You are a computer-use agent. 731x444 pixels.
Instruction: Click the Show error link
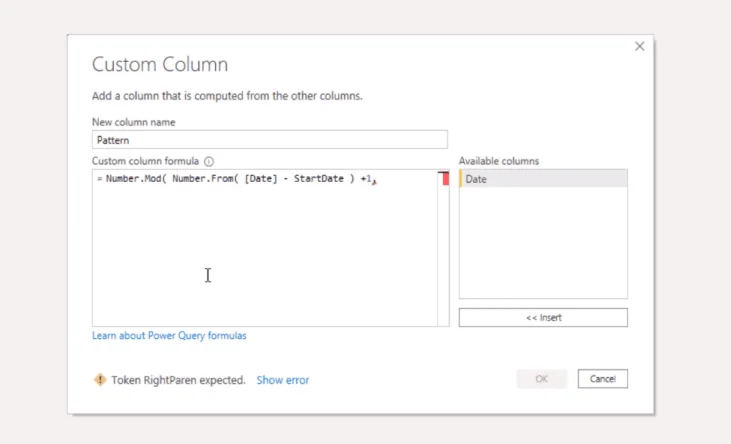[283, 380]
